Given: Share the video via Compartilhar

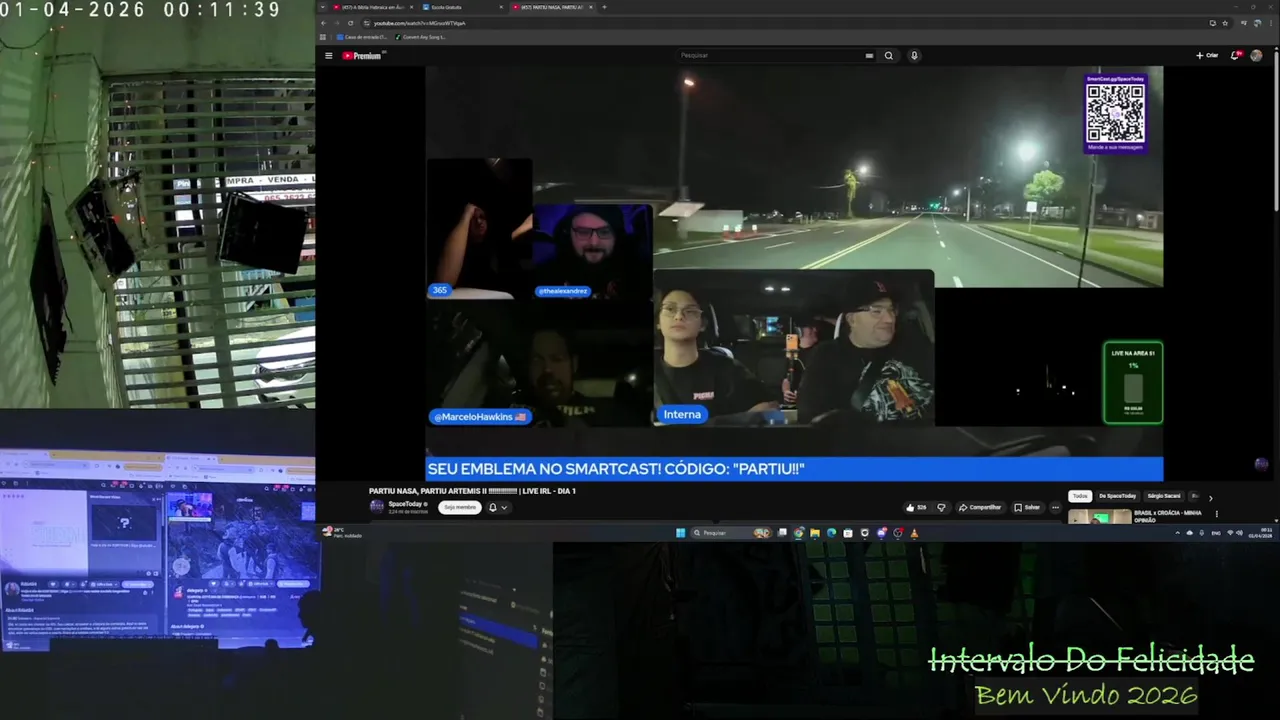Looking at the screenshot, I should coord(980,507).
